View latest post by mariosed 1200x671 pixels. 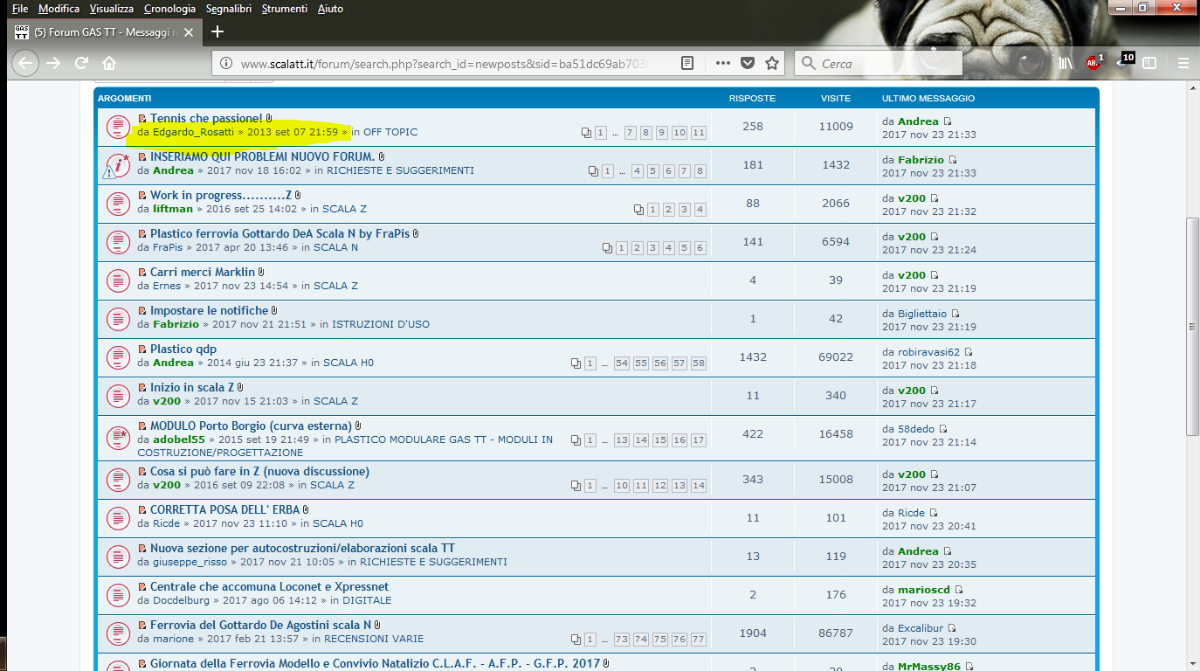pos(957,590)
